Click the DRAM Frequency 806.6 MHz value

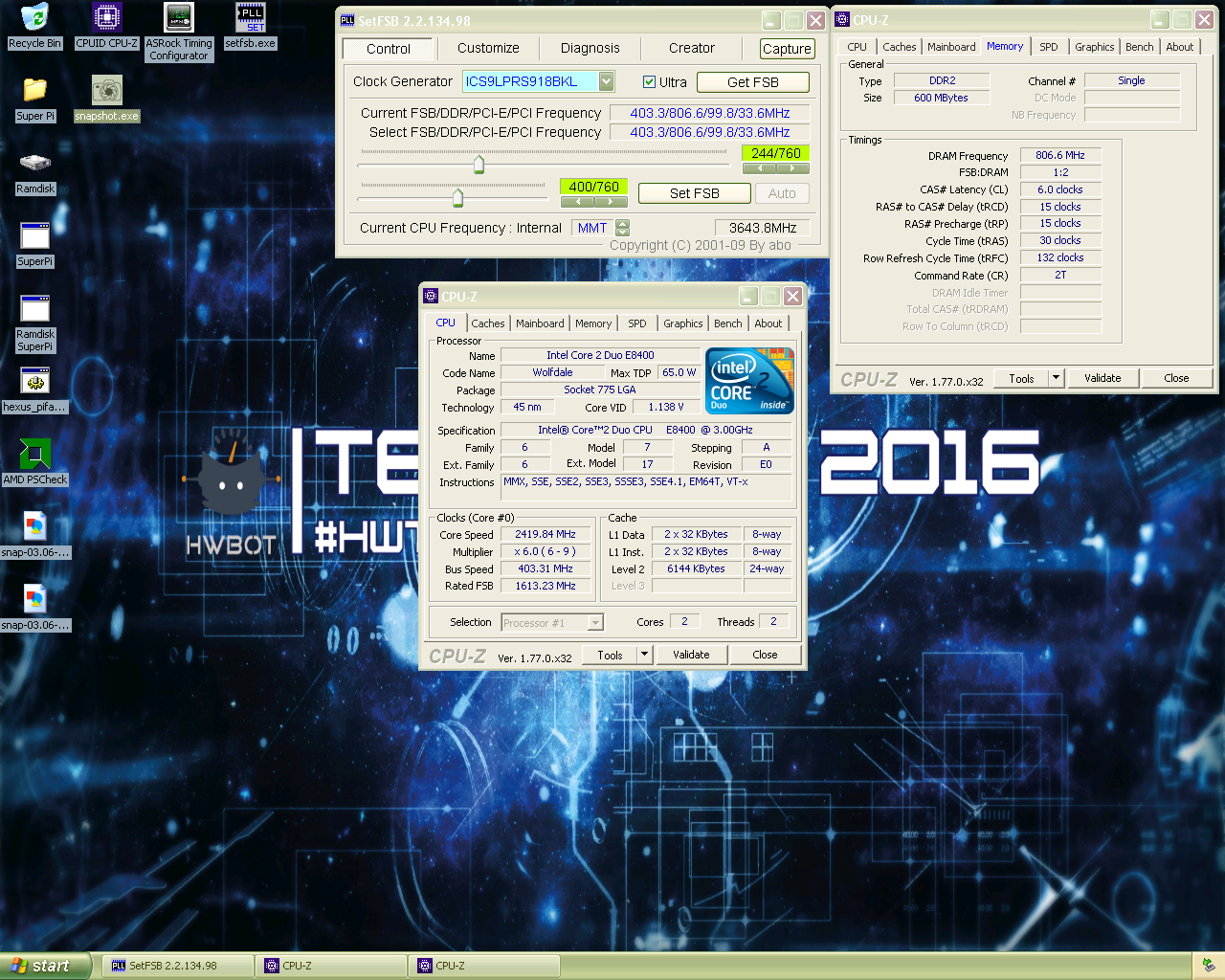[x=1060, y=155]
